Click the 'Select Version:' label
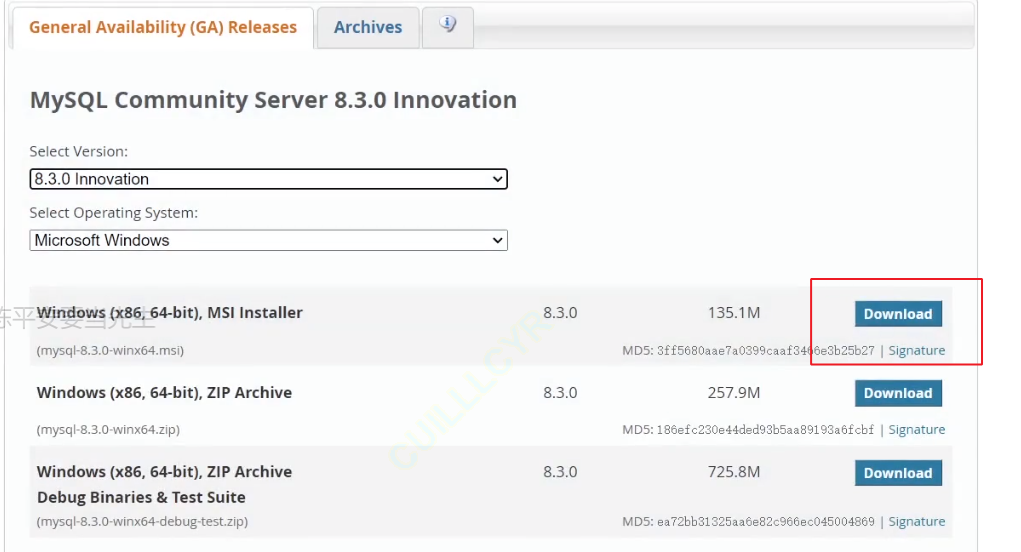Viewport: 1021px width, 552px height. coord(79,151)
